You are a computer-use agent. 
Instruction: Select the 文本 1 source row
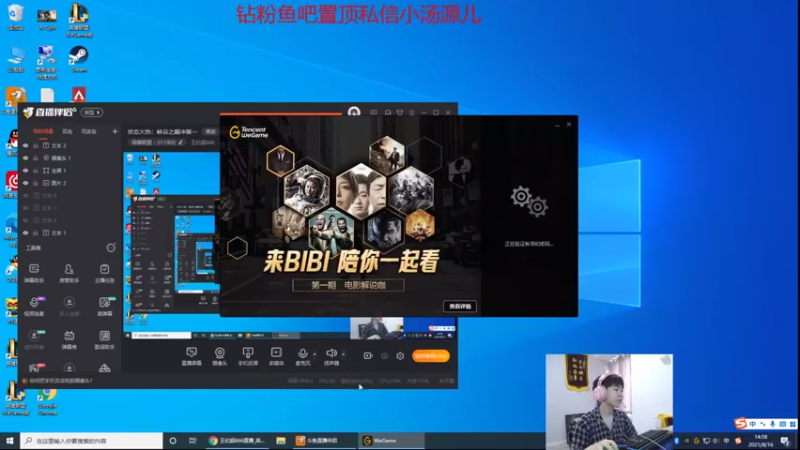70,233
